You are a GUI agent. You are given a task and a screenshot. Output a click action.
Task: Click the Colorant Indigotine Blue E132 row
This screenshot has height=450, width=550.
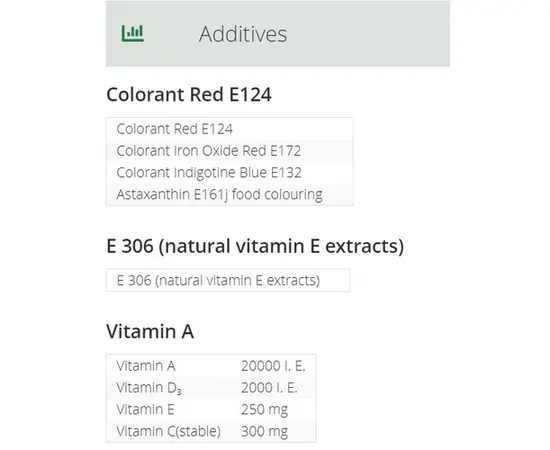(230, 172)
